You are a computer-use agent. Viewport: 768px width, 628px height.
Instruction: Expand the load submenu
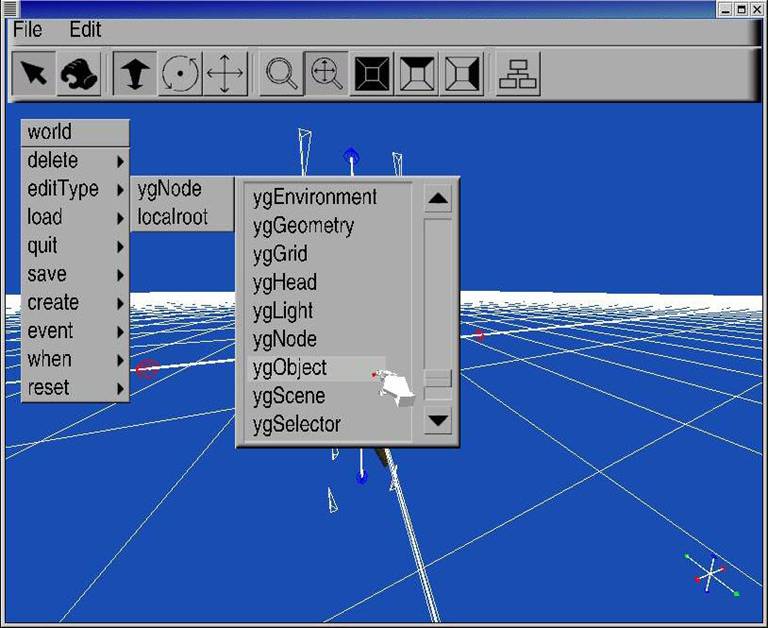click(75, 217)
